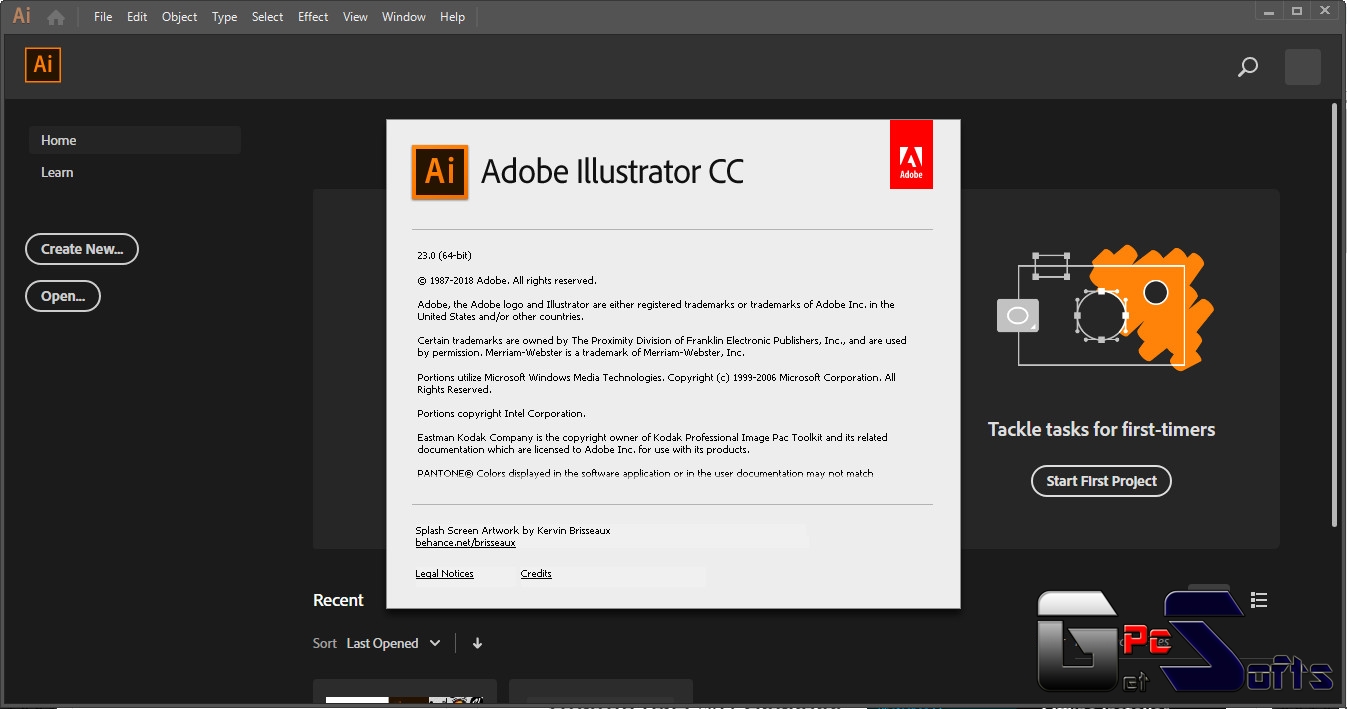Click the red Adobe logo in the About dialog
Image resolution: width=1347 pixels, height=709 pixels.
(x=911, y=155)
